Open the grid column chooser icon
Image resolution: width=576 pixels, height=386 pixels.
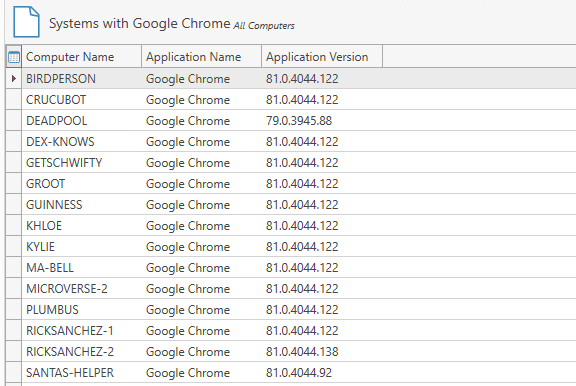(x=14, y=57)
